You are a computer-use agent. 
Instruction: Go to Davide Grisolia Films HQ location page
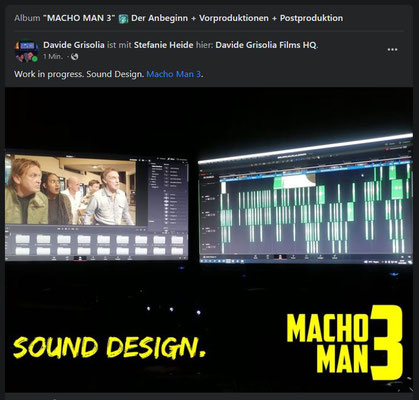tap(265, 45)
